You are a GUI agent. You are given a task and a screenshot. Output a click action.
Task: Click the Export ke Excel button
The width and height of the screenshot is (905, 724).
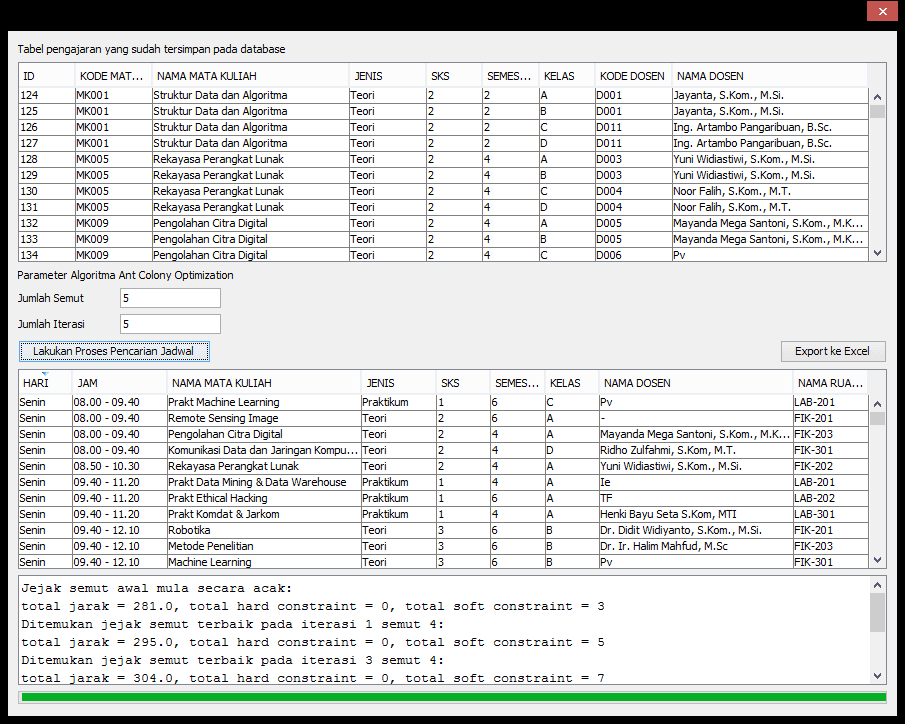click(832, 351)
